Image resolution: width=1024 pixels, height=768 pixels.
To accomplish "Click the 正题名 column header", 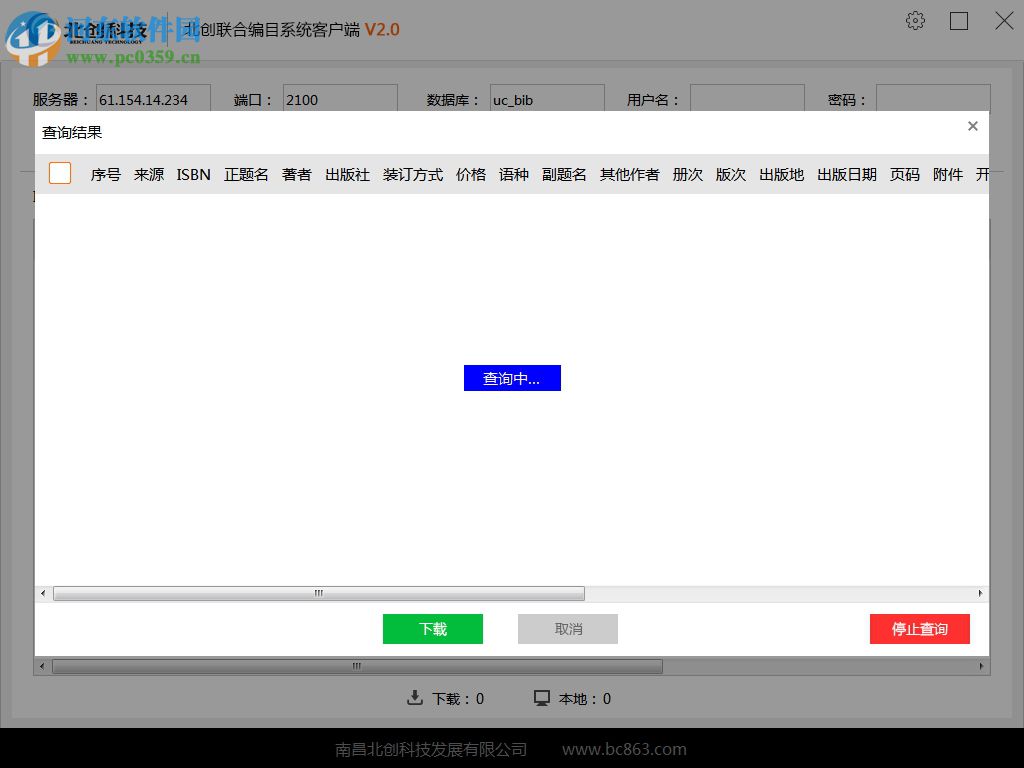I will point(246,174).
